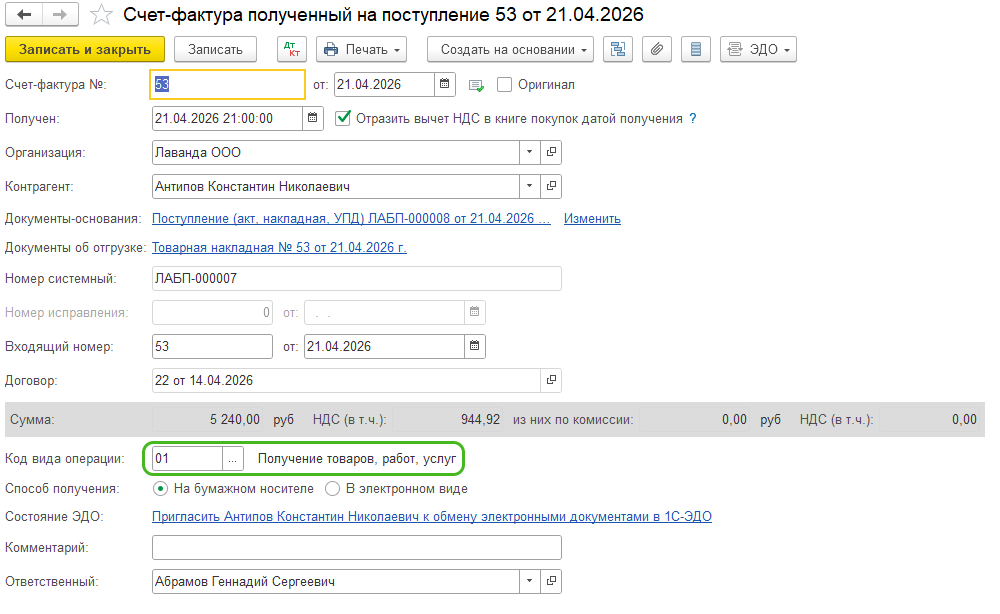This screenshot has height=614, width=1000.
Task: Open the Печать dropdown menu
Action: (x=362, y=49)
